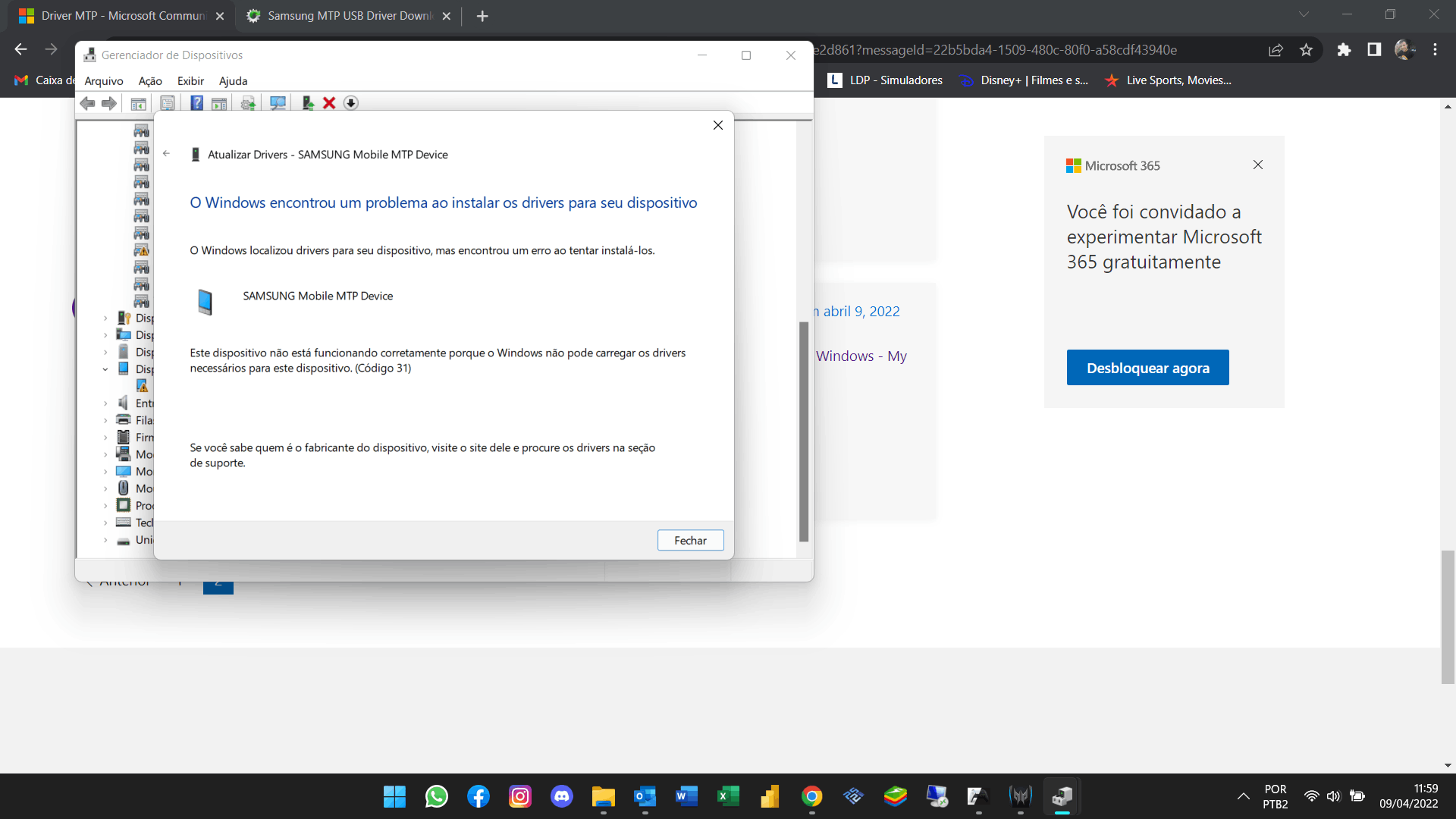Click the Desbloquear agora button
Screen dimensions: 1456x819
pyautogui.click(x=1147, y=368)
